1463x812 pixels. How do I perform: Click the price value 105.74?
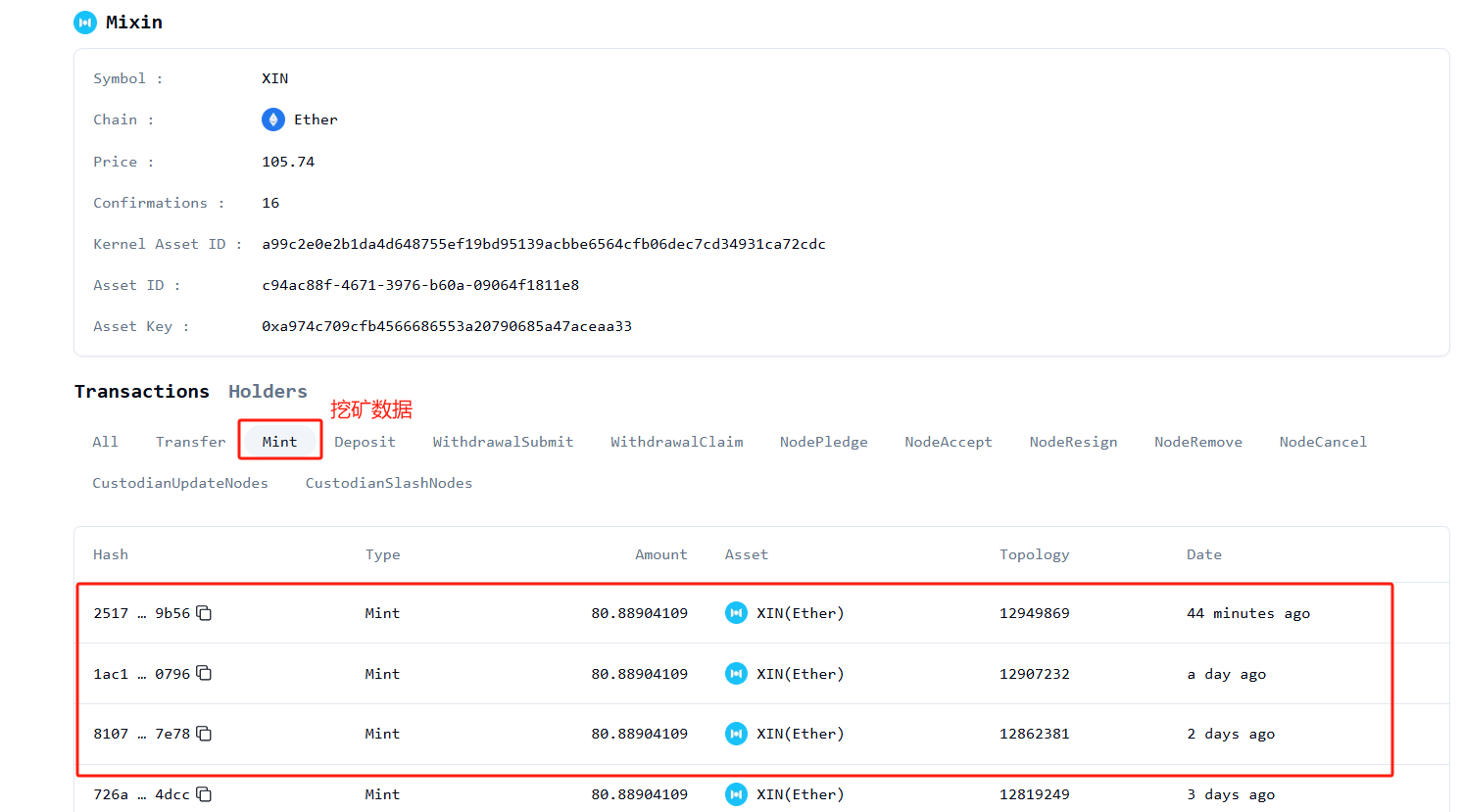coord(288,162)
